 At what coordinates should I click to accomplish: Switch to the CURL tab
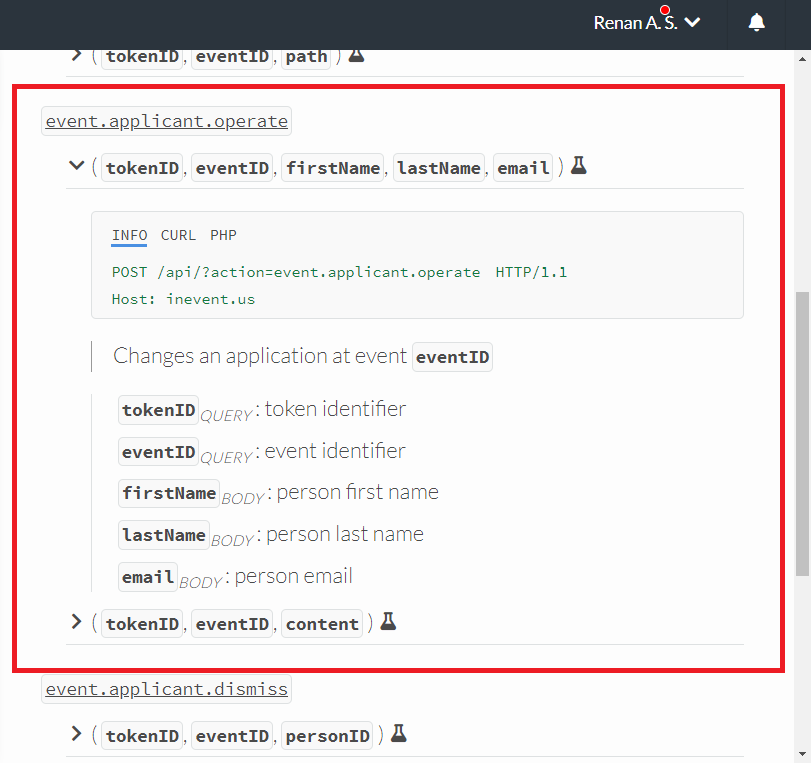point(178,235)
